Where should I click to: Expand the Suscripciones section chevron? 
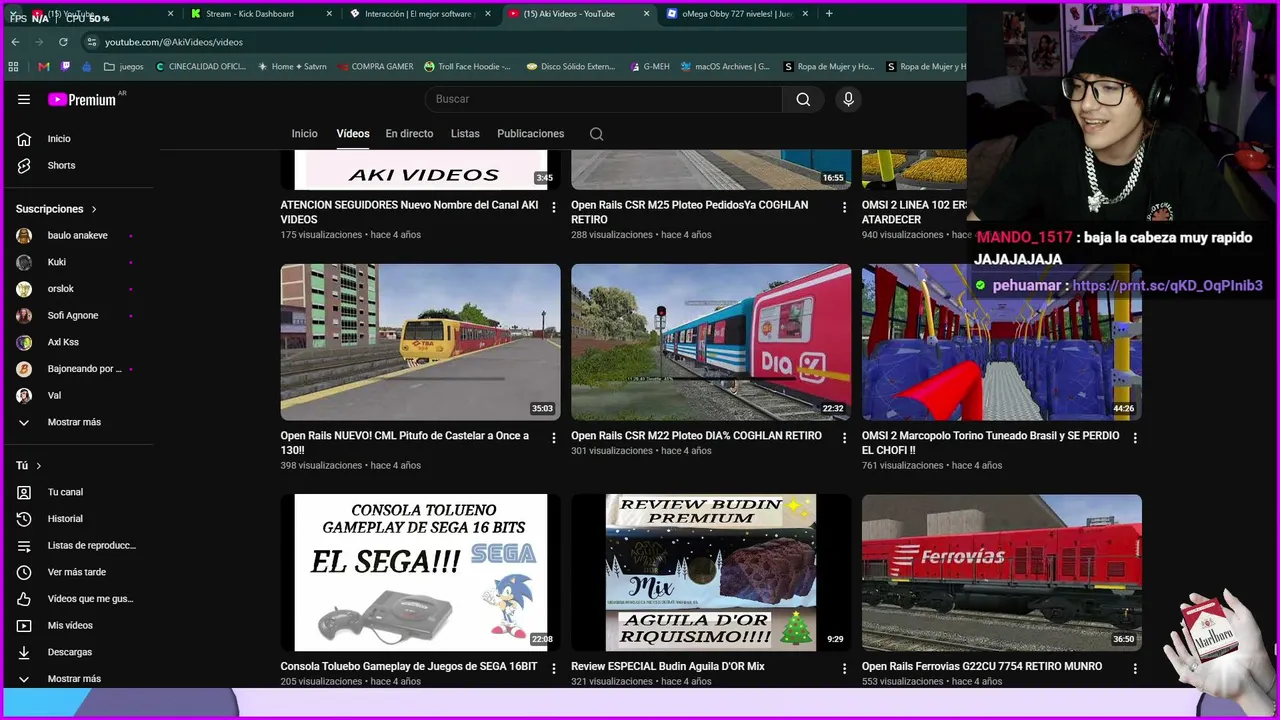[94, 209]
